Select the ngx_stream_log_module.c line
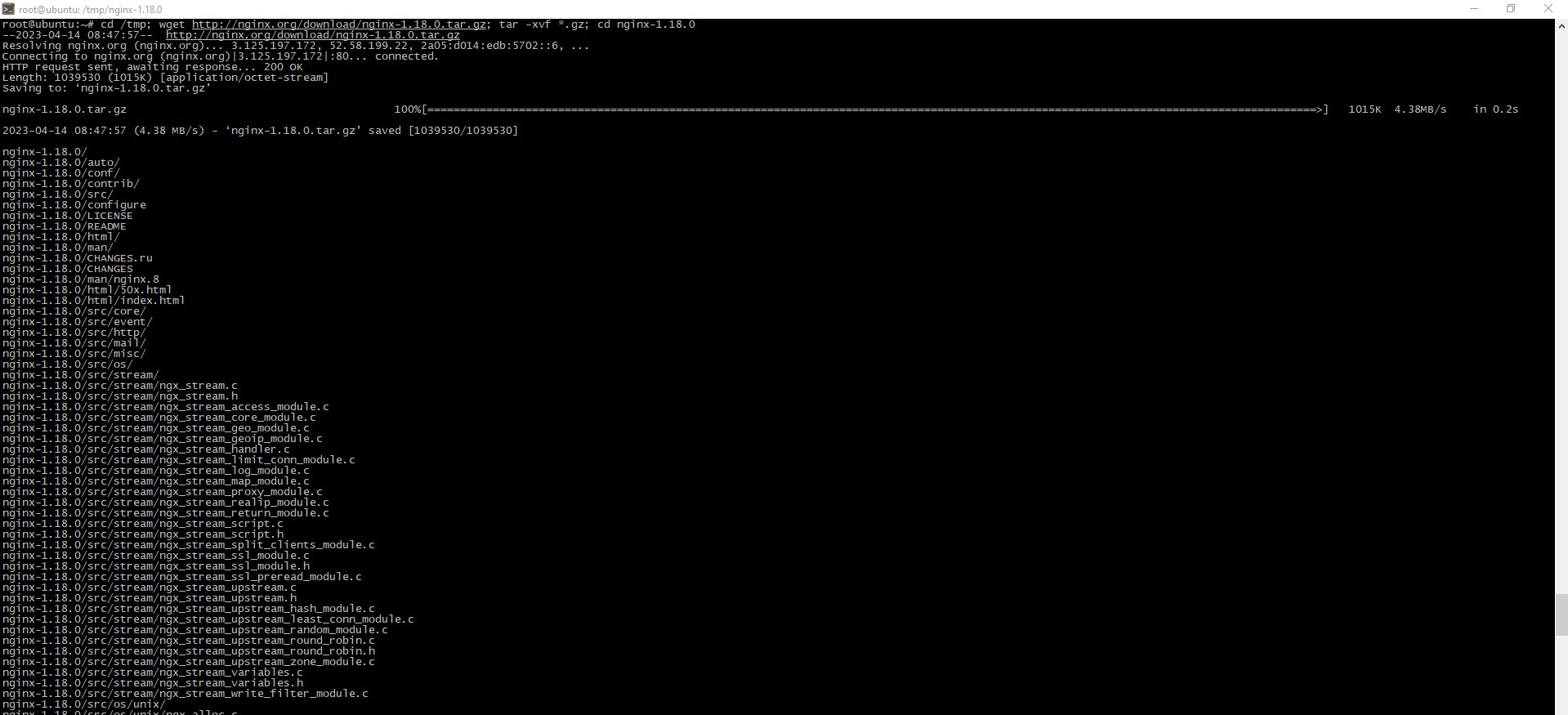The height and width of the screenshot is (715, 1568). pyautogui.click(x=156, y=471)
